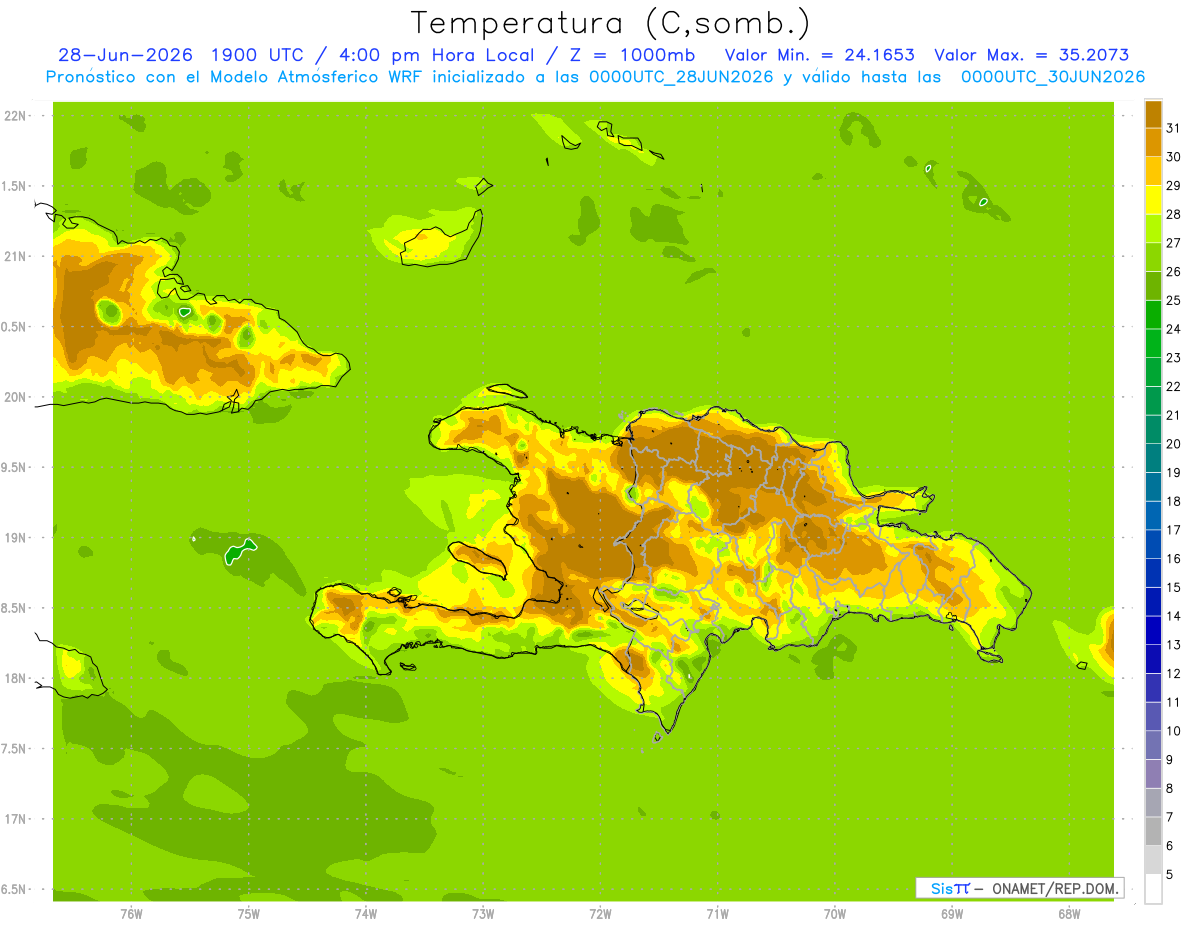Pick the legend swatch between 30 and 31
The height and width of the screenshot is (927, 1200).
point(1153,143)
